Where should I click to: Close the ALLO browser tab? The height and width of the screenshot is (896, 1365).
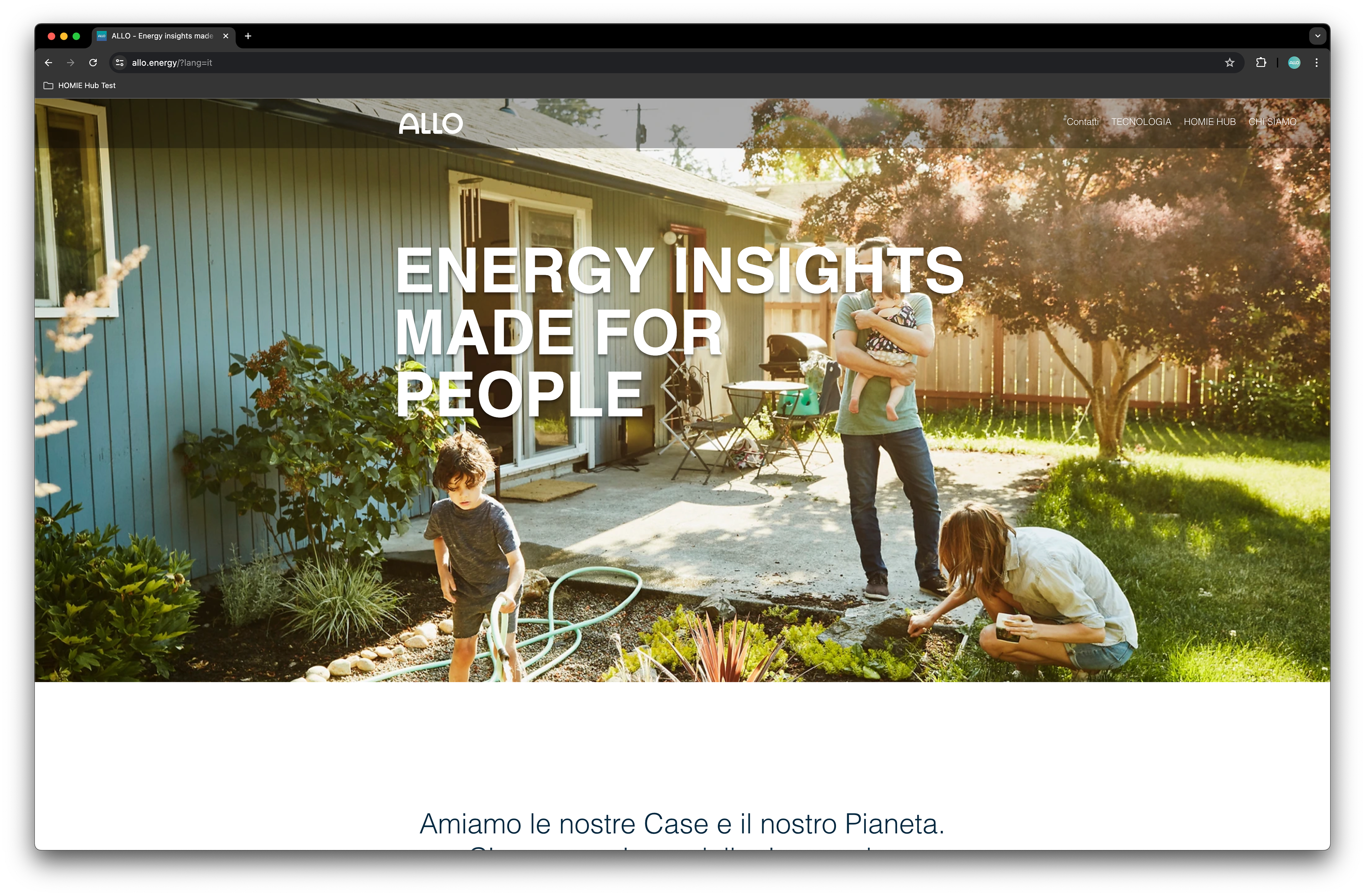coord(225,36)
